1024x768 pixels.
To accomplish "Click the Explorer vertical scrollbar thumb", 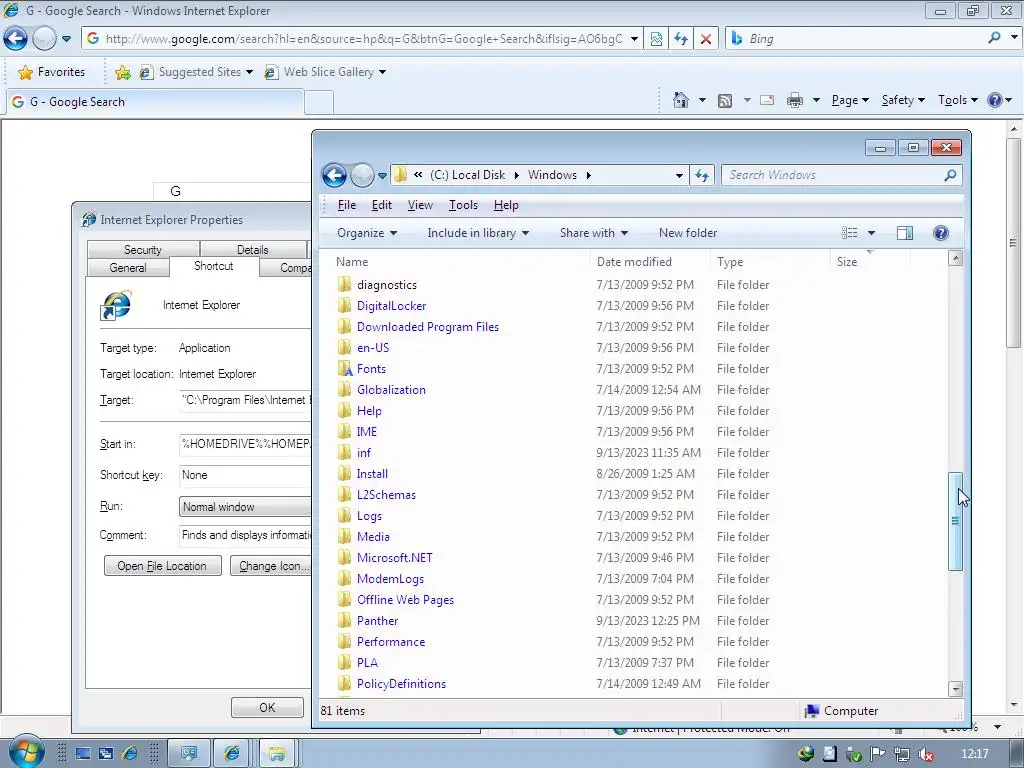I will coord(955,521).
